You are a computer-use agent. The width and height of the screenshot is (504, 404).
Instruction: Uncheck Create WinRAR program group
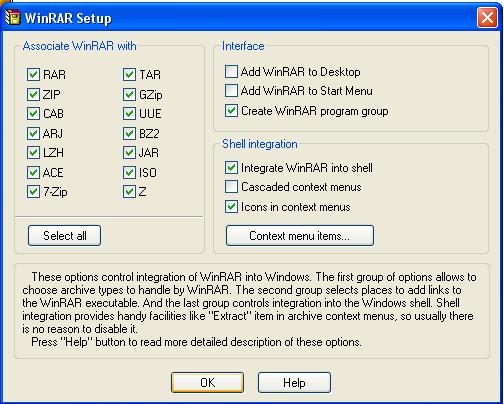pos(231,111)
